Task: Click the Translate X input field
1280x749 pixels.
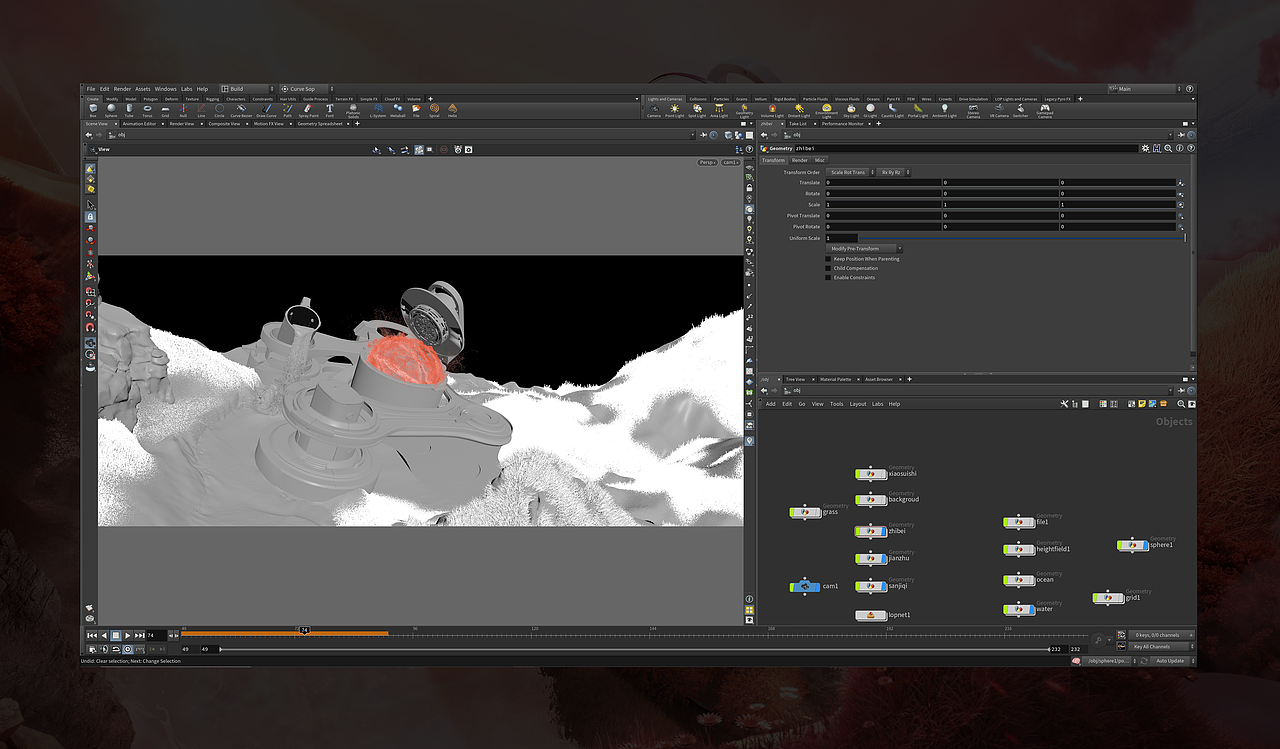Action: [x=882, y=182]
